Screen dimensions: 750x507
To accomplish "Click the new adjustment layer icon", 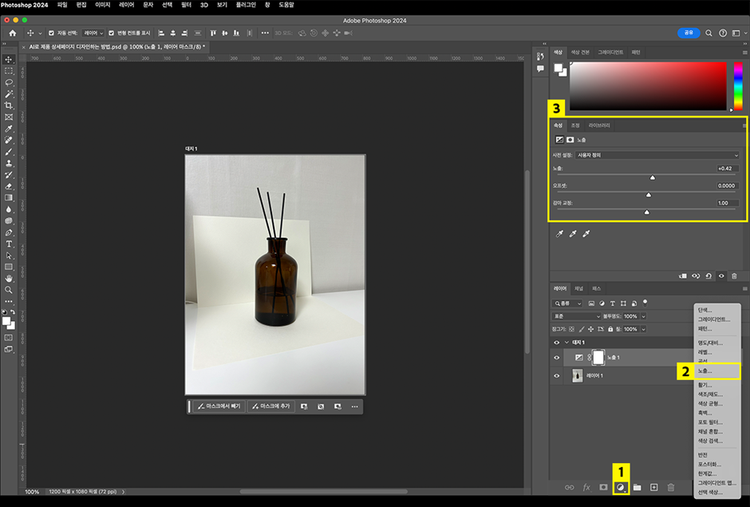I will tap(620, 487).
